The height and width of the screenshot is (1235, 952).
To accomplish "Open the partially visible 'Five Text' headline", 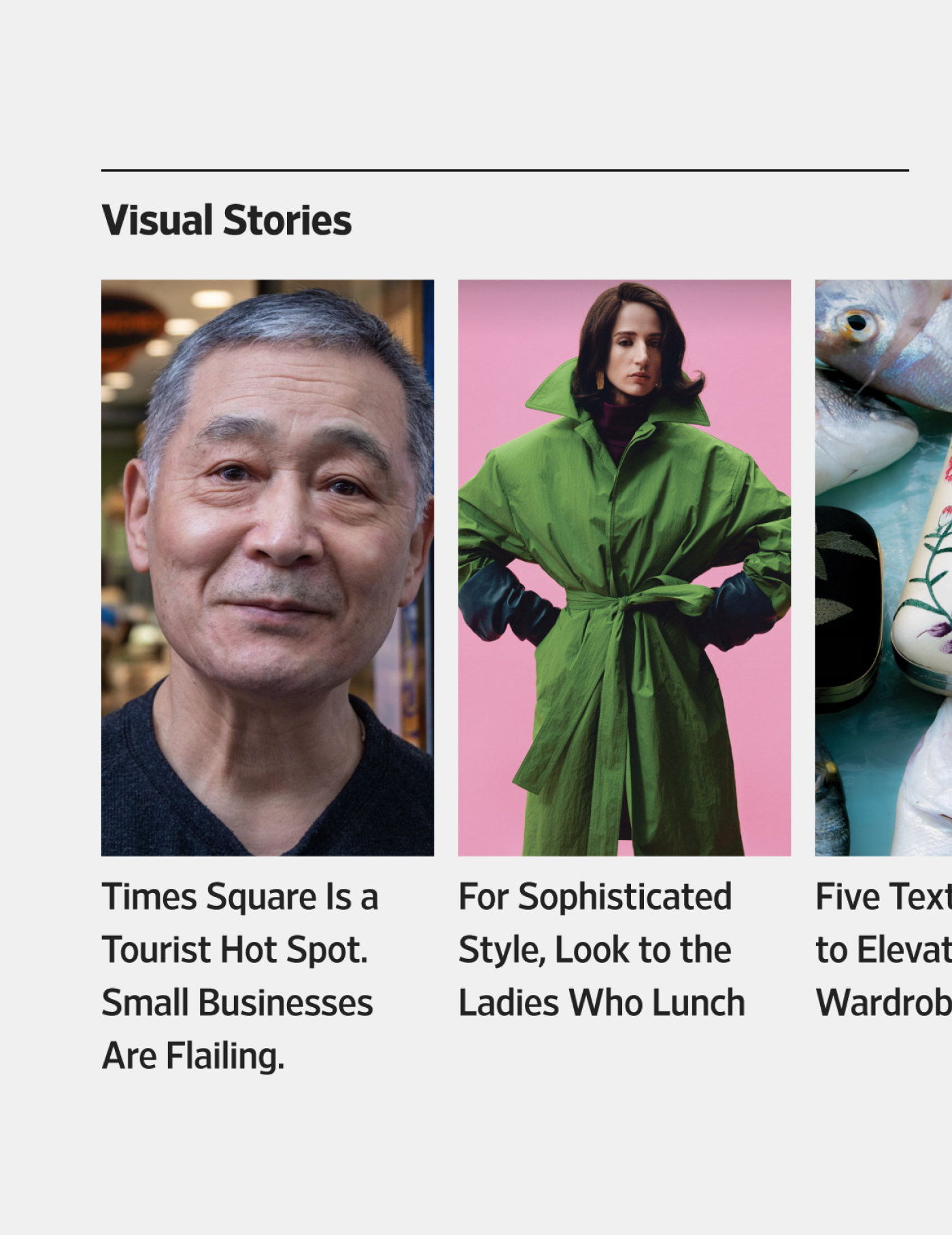I will tap(883, 949).
